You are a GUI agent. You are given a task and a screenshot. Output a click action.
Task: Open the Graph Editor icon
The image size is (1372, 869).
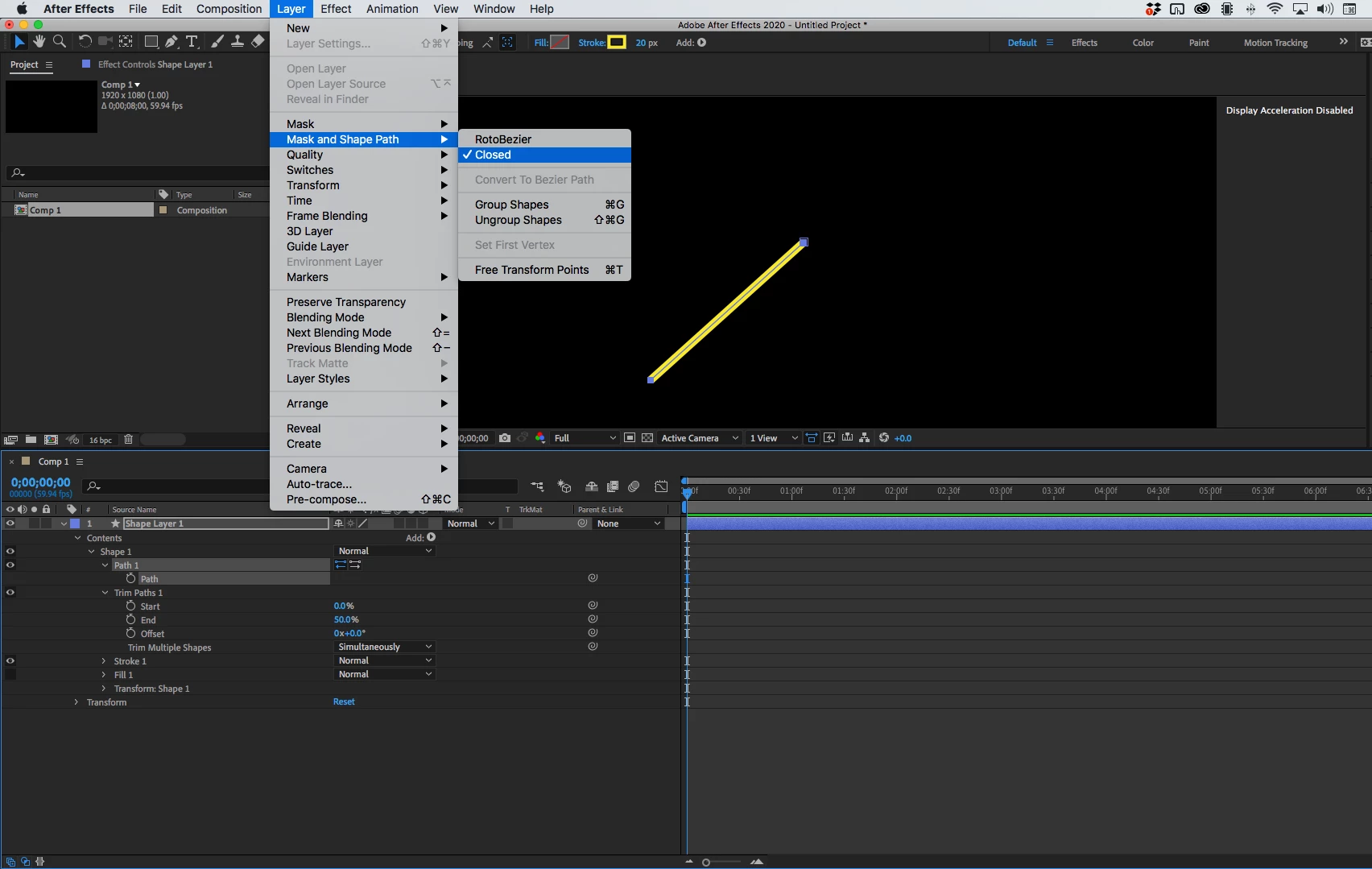point(661,486)
